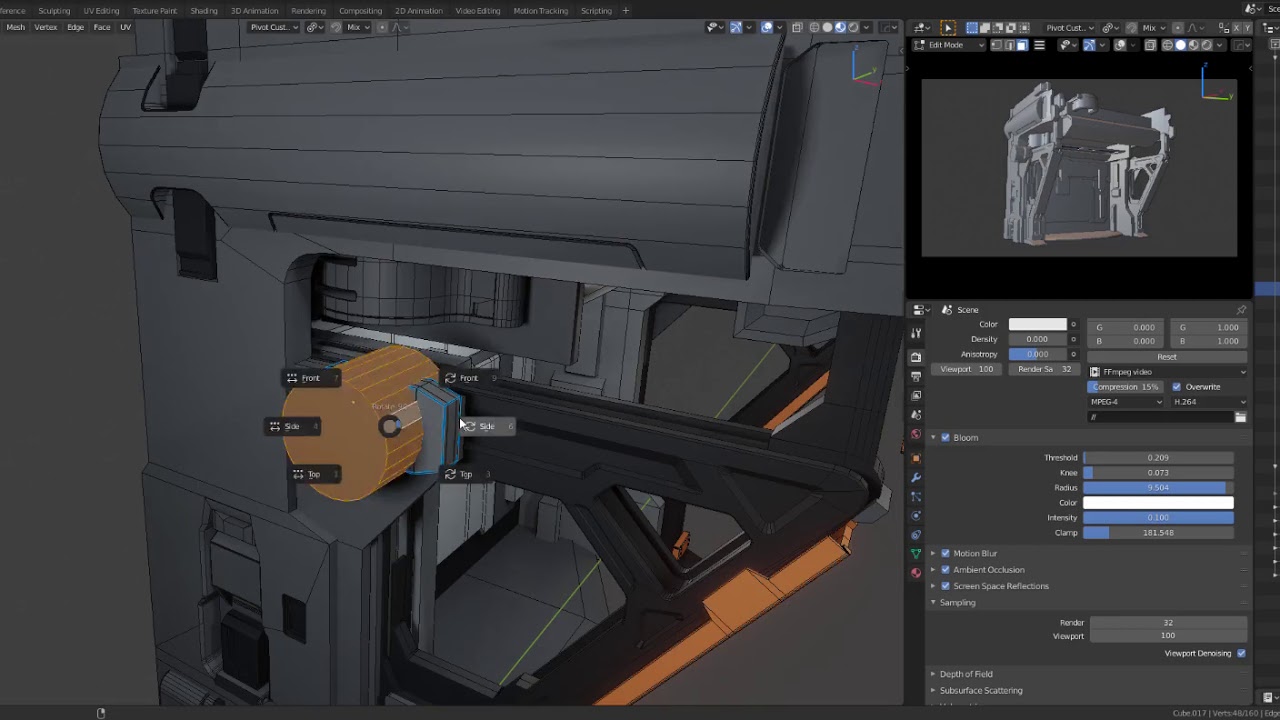1280x720 pixels.
Task: Toggle Viewport Denoising checkbox
Action: tap(1241, 653)
